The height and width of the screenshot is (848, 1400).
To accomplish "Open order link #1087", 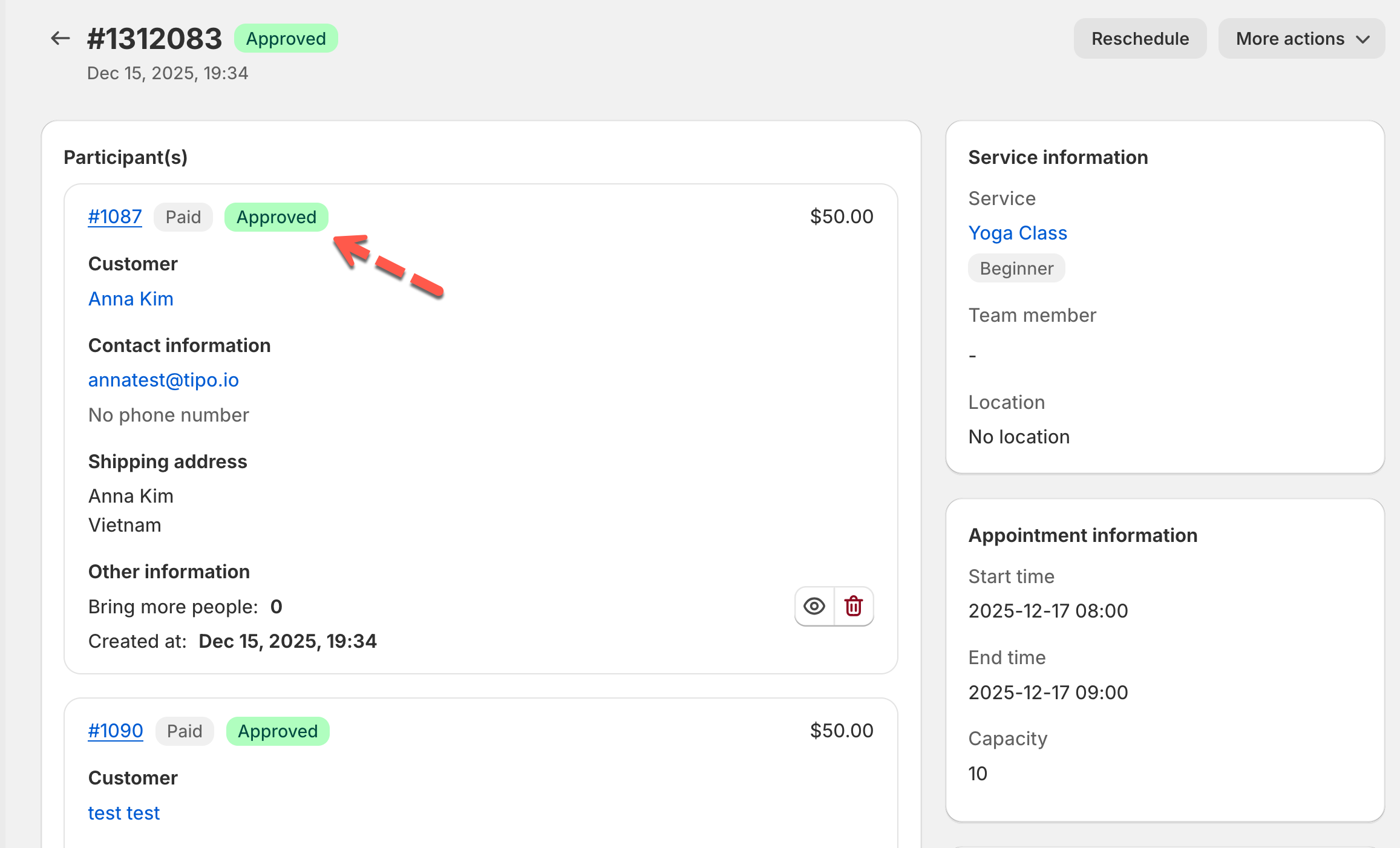I will 115,217.
